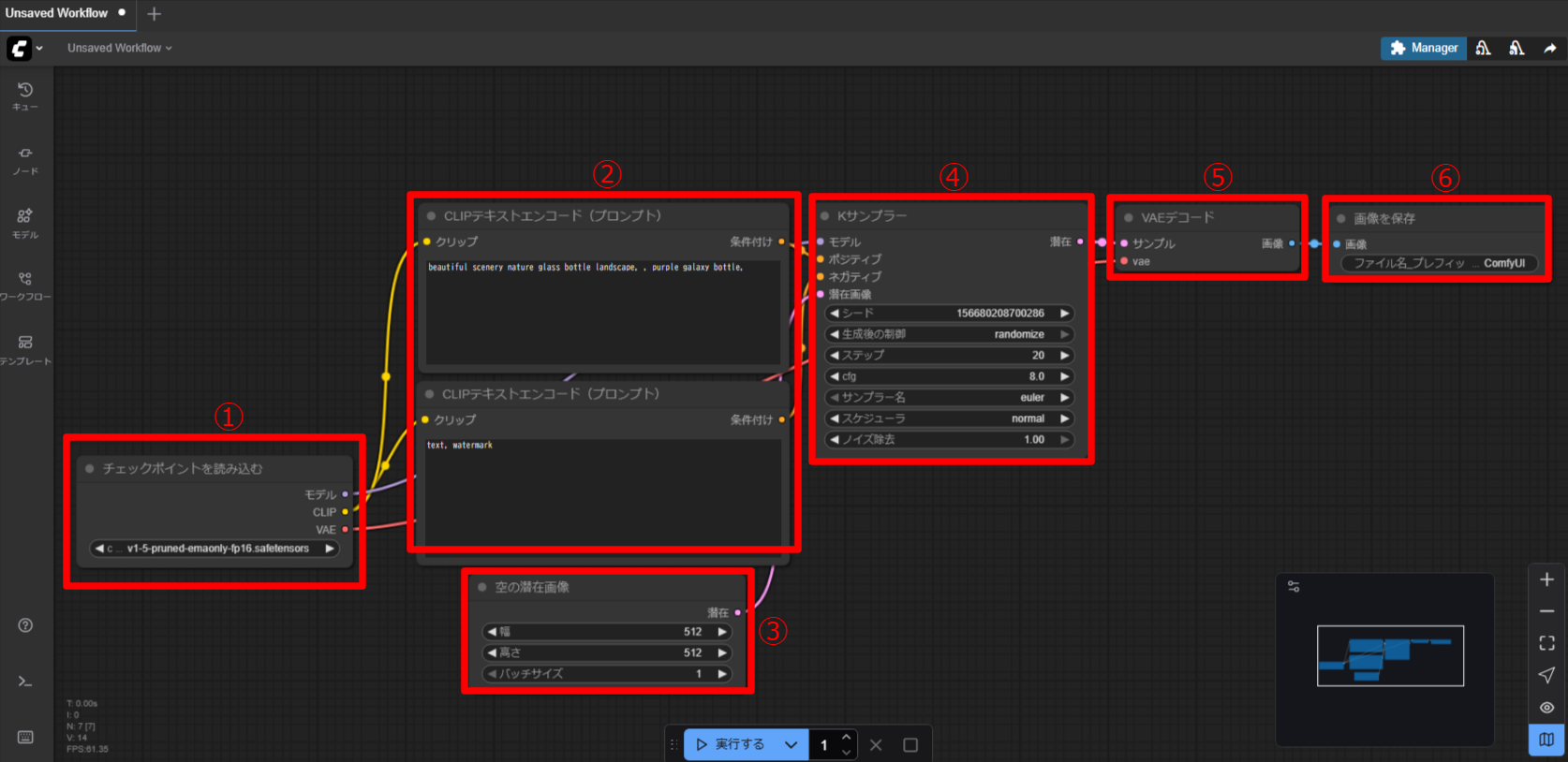This screenshot has height=762, width=1568.
Task: Open the sampler name euler selector
Action: [x=950, y=398]
